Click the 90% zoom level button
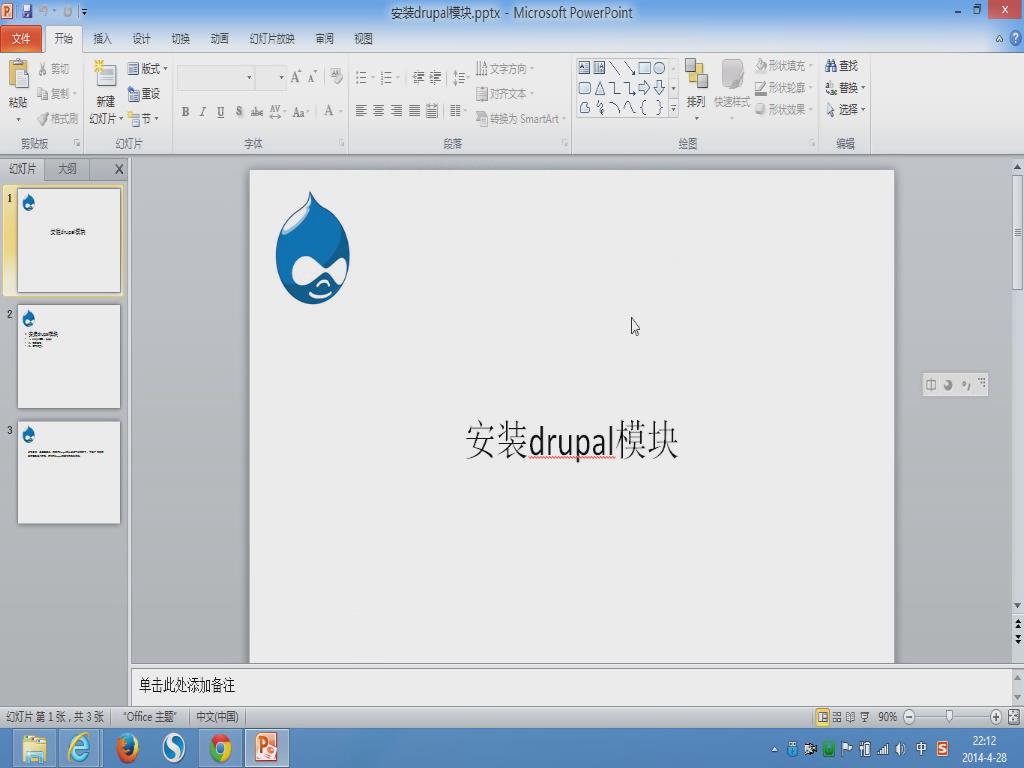Viewport: 1024px width, 768px height. pos(887,717)
